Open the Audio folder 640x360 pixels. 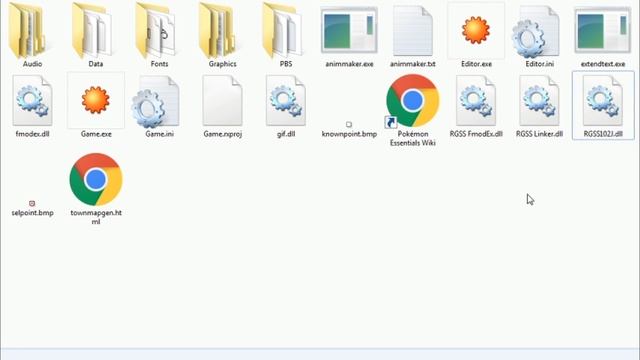pos(32,30)
